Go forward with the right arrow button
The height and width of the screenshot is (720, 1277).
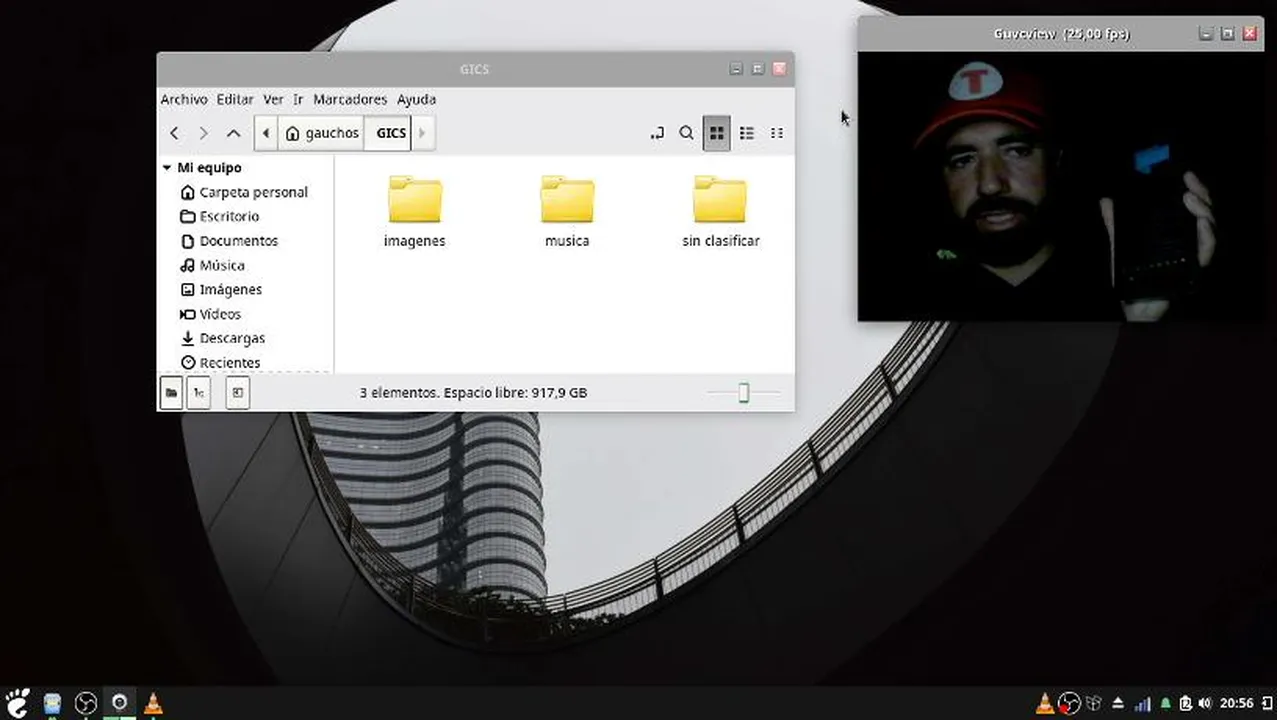pos(204,133)
